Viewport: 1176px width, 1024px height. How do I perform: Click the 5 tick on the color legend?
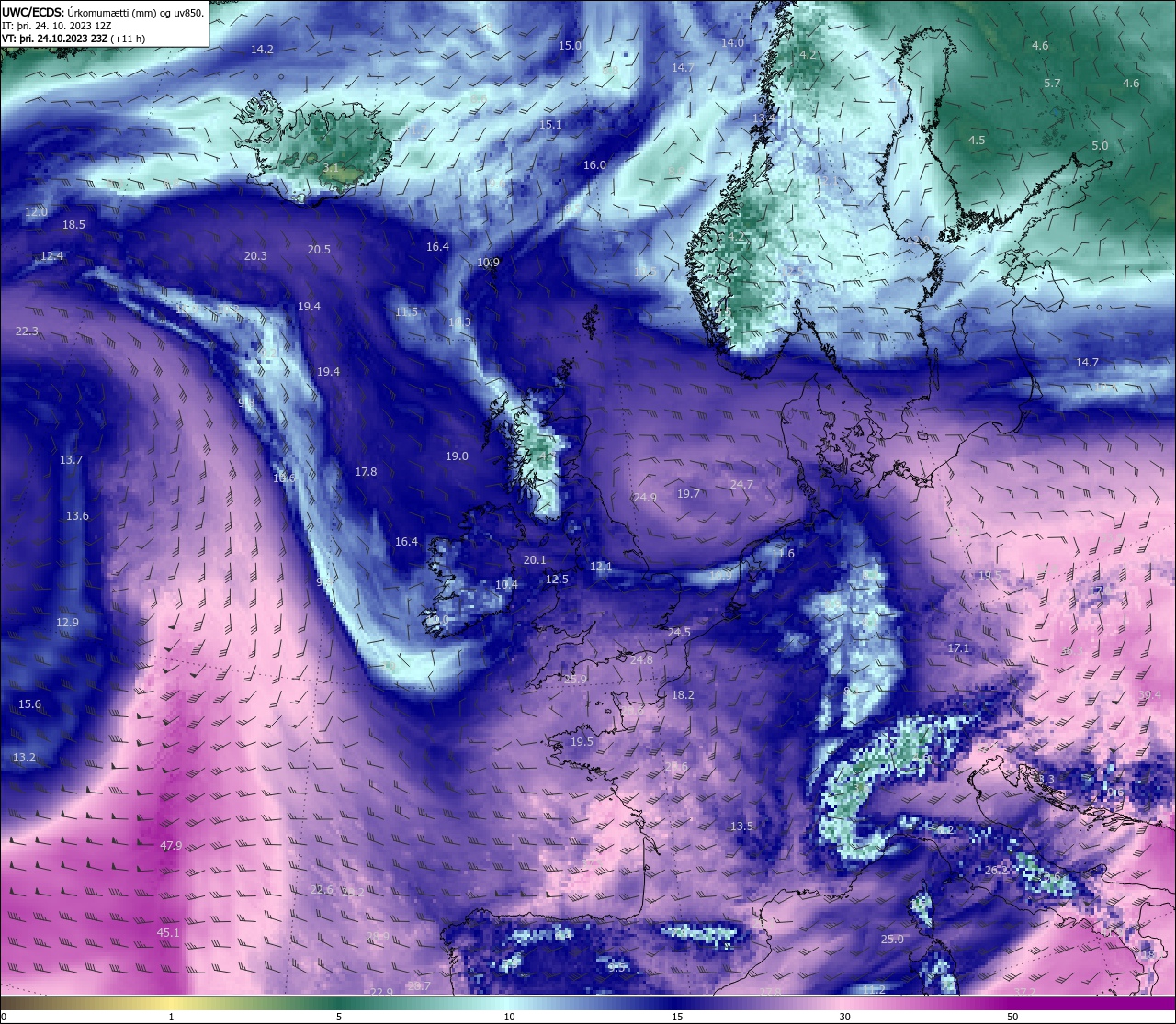pos(339,1017)
